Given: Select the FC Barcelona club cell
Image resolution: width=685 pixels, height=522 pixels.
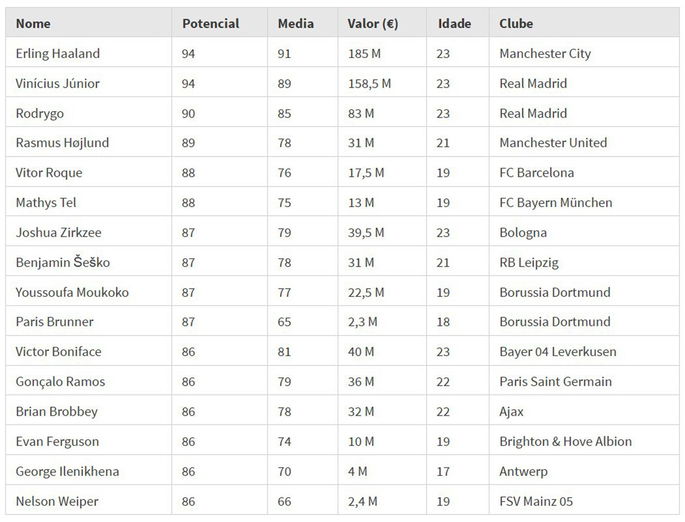Looking at the screenshot, I should click(x=536, y=173).
